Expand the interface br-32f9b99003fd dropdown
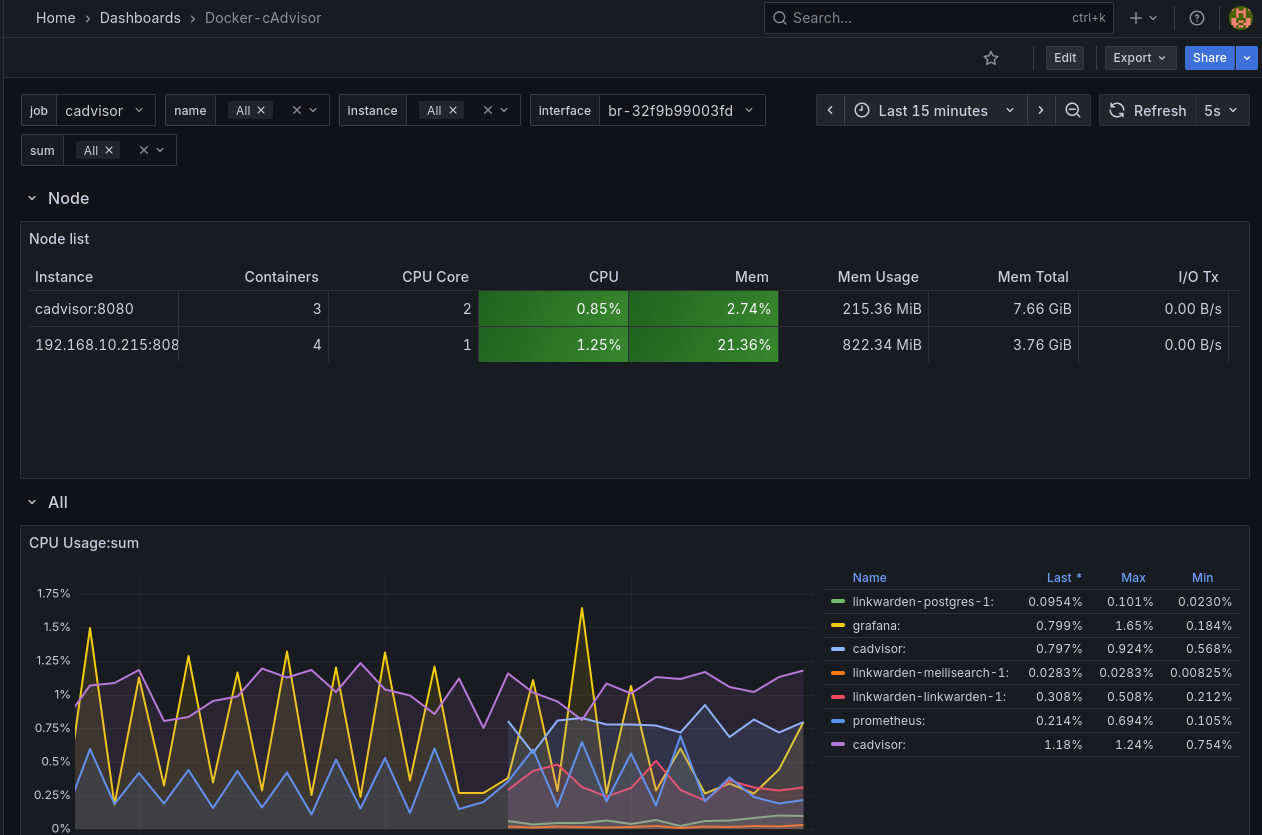The width and height of the screenshot is (1262, 835). click(x=681, y=110)
